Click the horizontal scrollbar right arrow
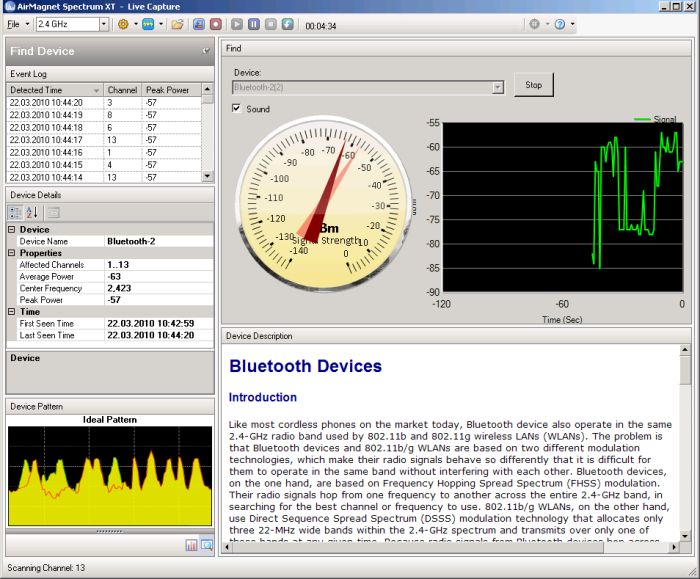This screenshot has height=579, width=700. tap(674, 547)
